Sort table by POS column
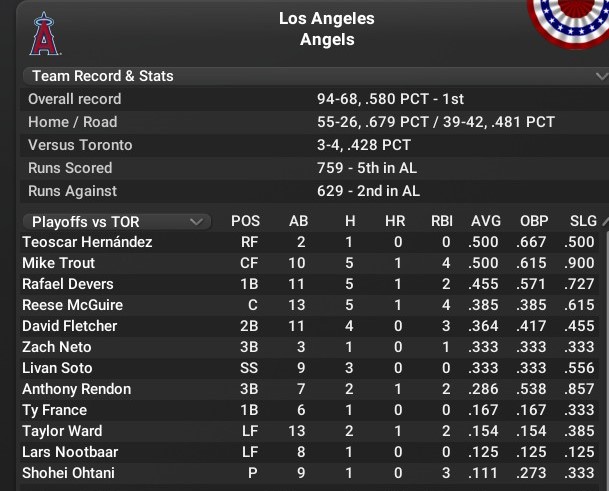The width and height of the screenshot is (609, 491). pyautogui.click(x=245, y=221)
